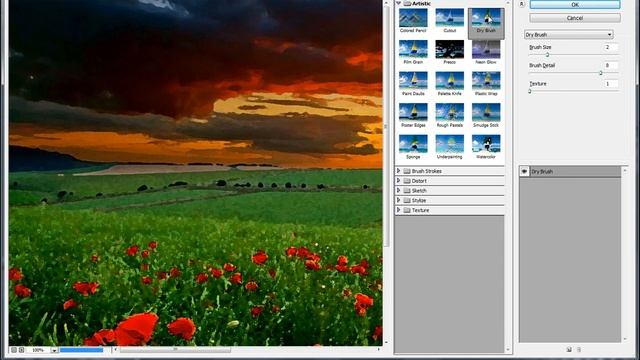Image resolution: width=640 pixels, height=360 pixels.
Task: Add a new effect layer icon
Action: [x=569, y=349]
